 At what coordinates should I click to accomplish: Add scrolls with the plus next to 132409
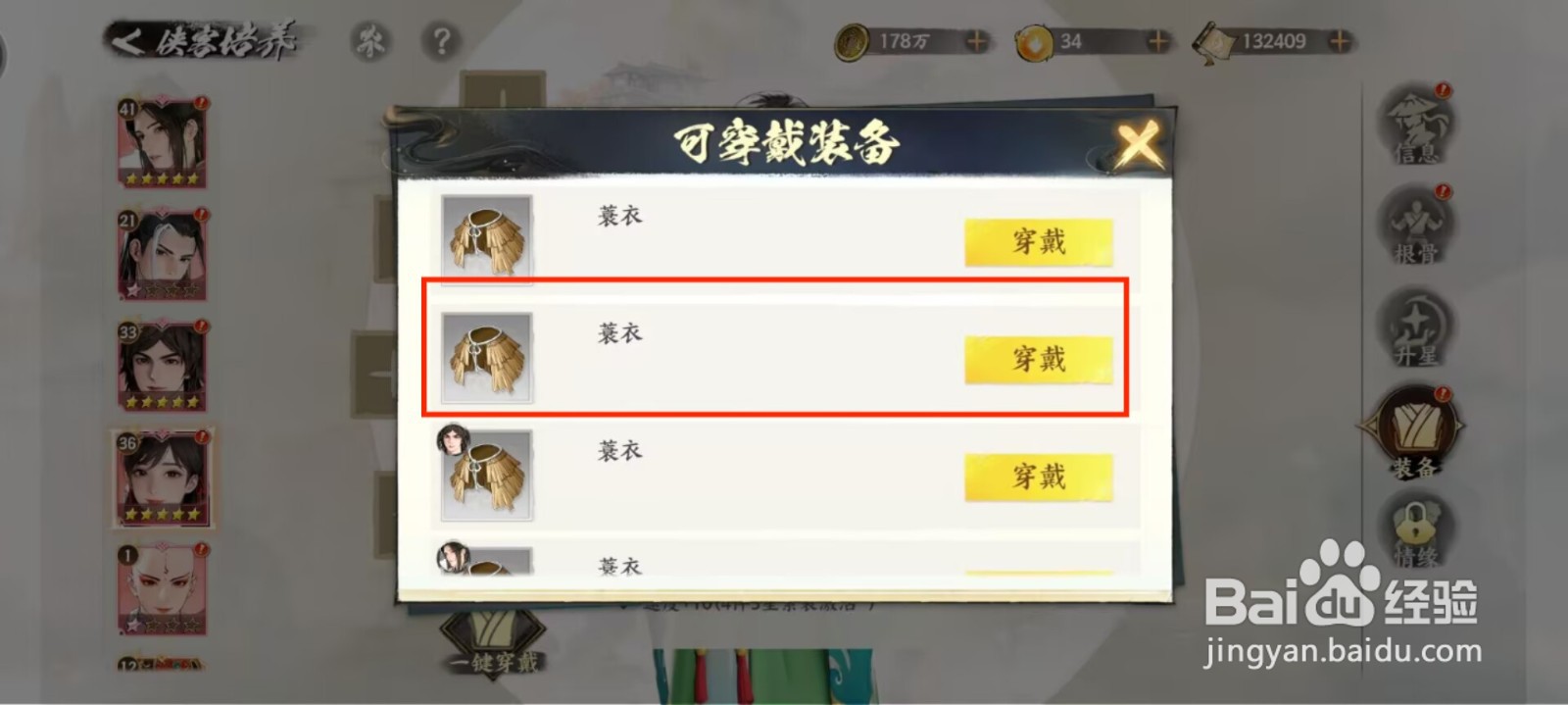1340,41
